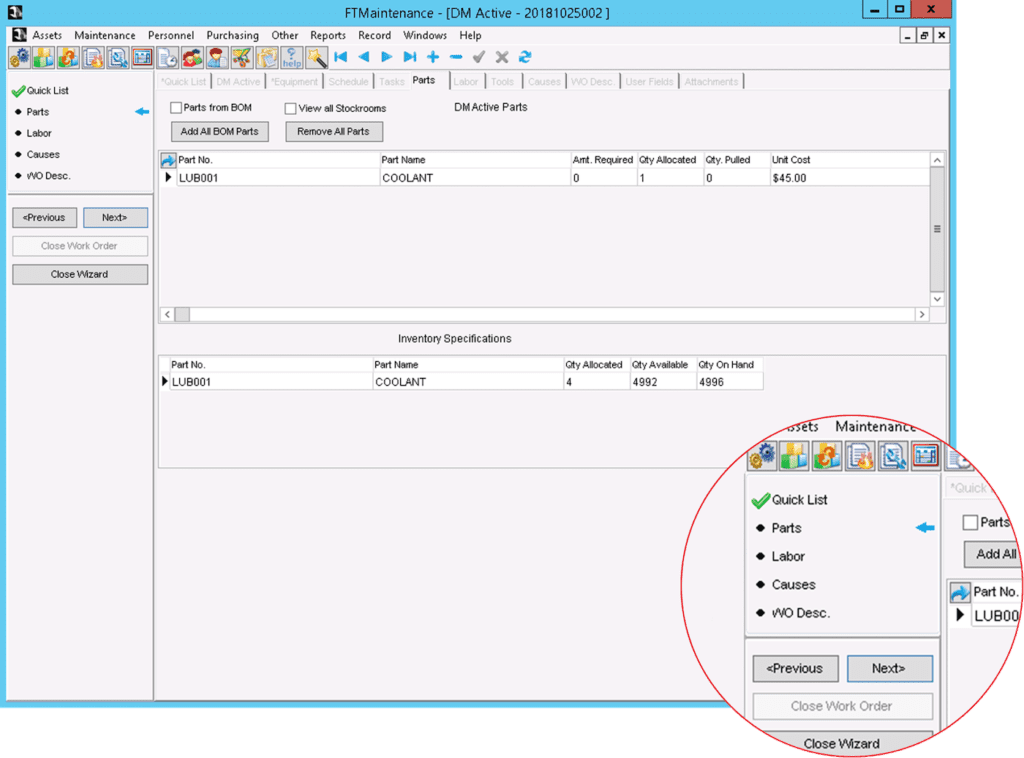Open the help question mark icon
The image size is (1024, 758).
click(291, 57)
